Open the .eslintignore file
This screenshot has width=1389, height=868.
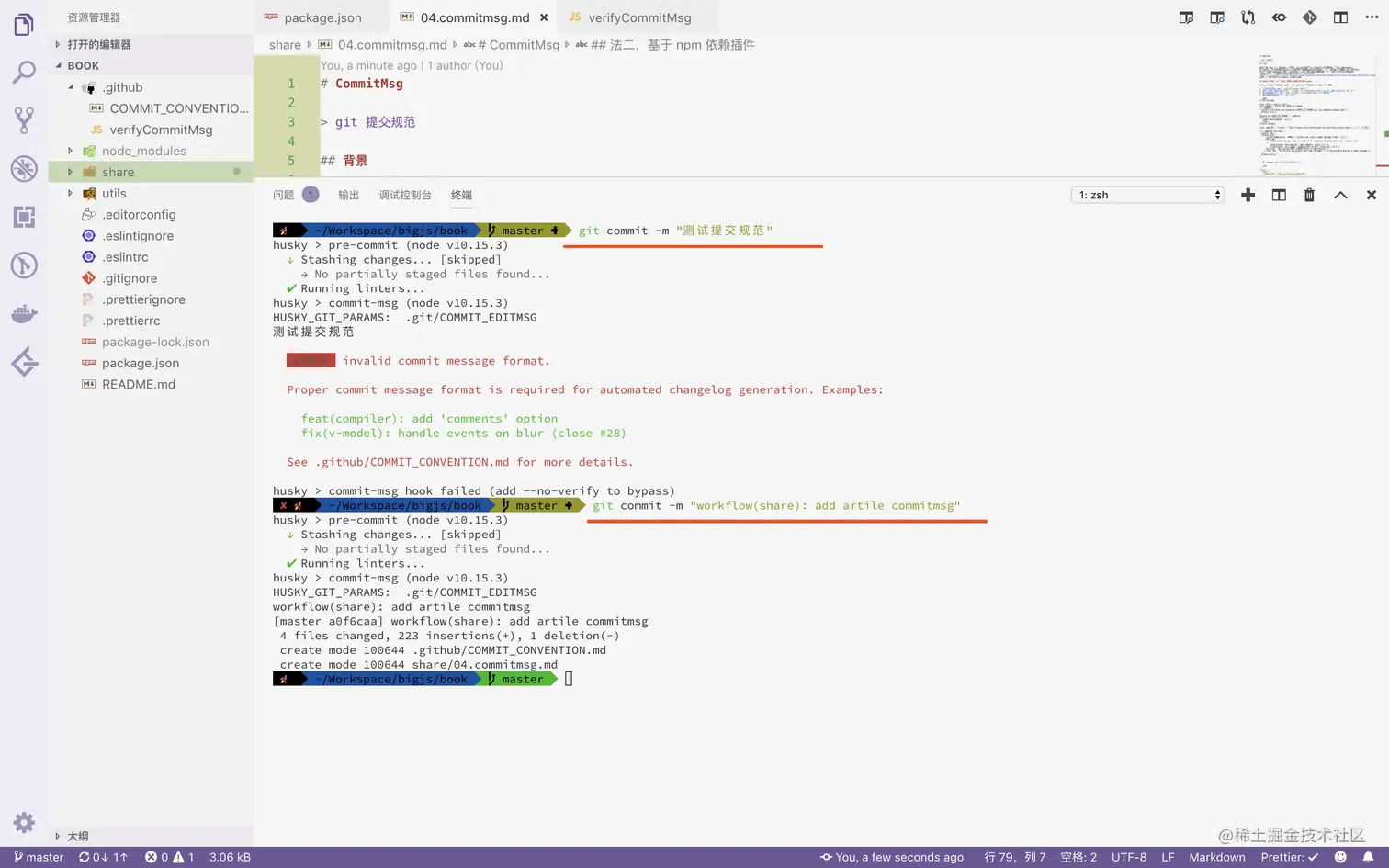138,235
